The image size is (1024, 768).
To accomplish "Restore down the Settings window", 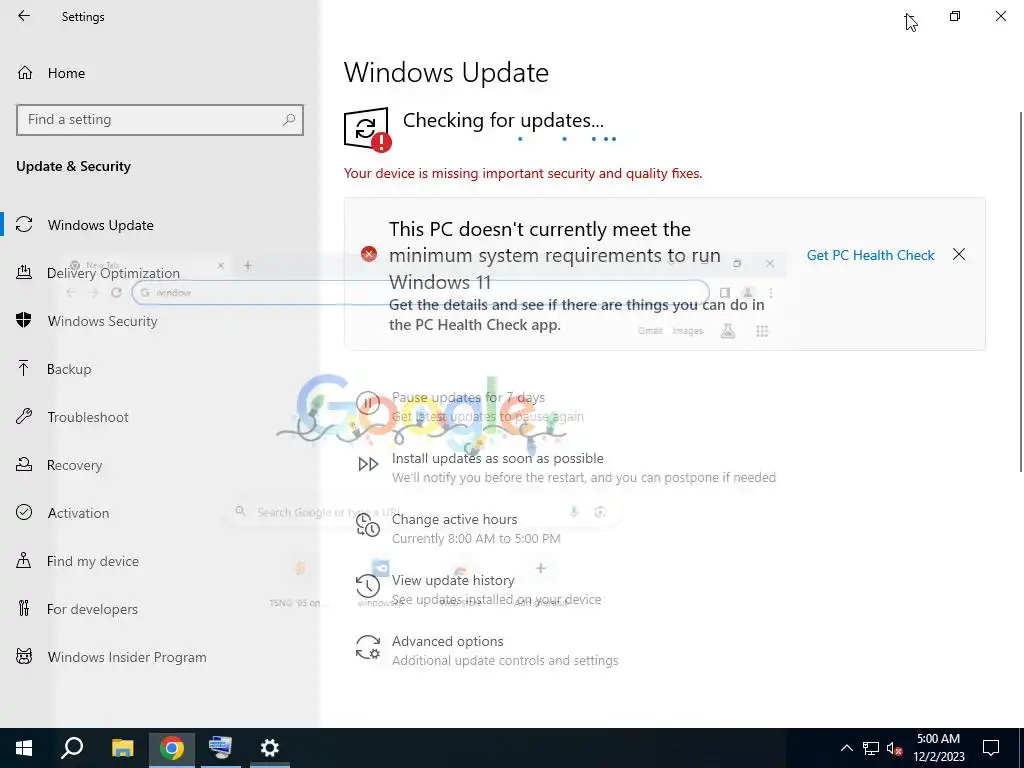I will coord(955,16).
